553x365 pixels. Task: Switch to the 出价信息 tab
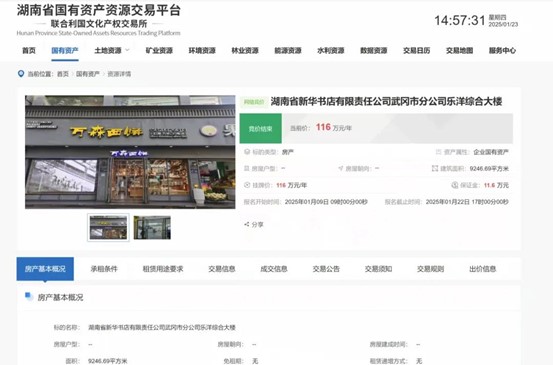pyautogui.click(x=483, y=269)
